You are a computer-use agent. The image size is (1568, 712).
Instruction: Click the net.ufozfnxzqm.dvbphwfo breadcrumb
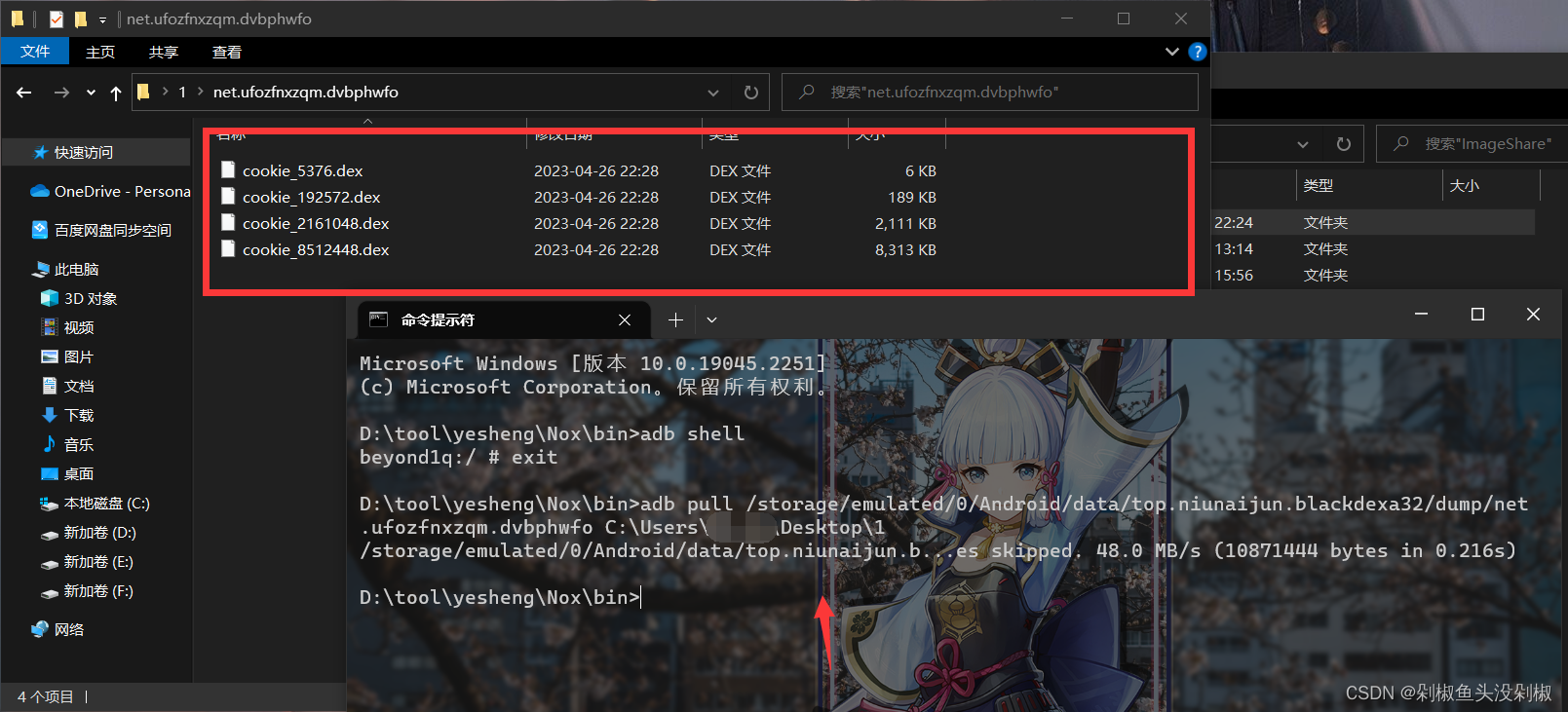coord(306,92)
